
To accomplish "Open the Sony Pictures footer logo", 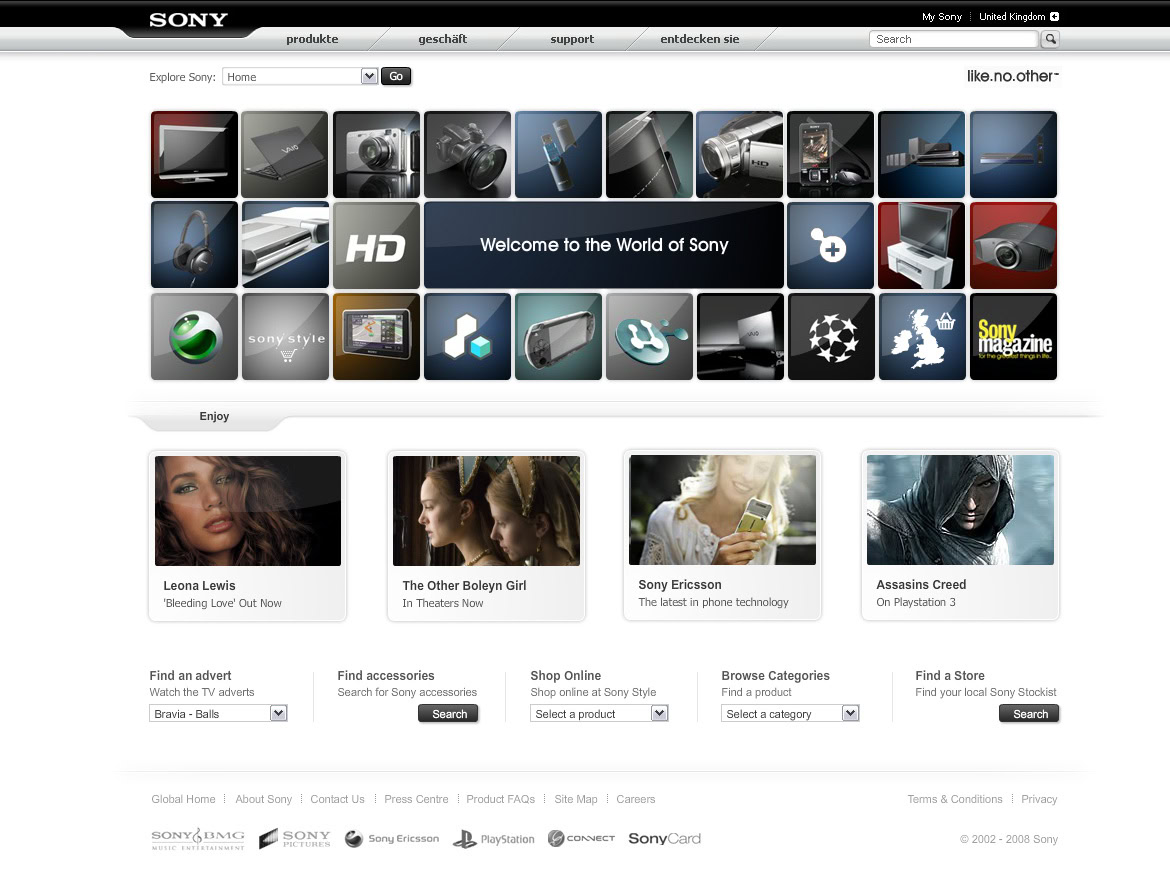I will (x=295, y=839).
